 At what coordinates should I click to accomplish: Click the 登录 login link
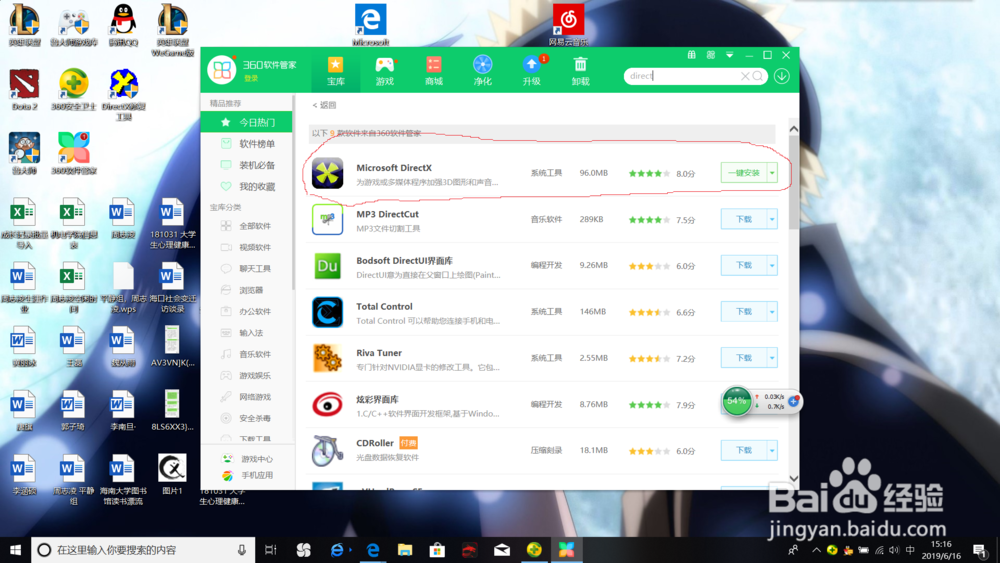pos(251,78)
